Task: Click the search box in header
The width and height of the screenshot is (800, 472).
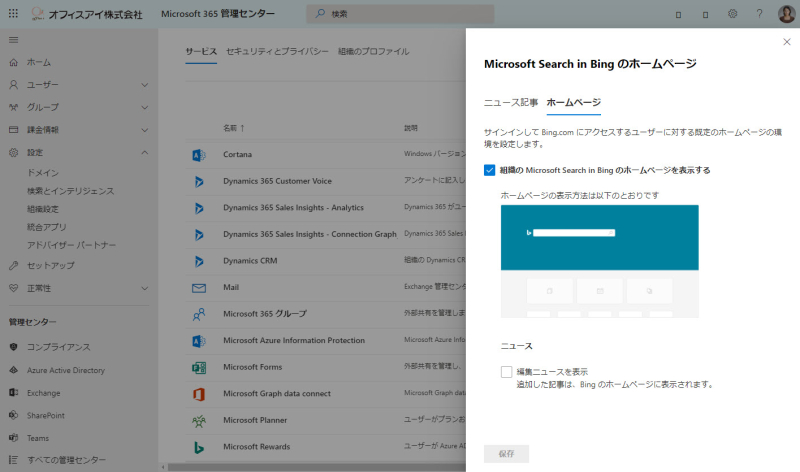Action: pyautogui.click(x=400, y=14)
